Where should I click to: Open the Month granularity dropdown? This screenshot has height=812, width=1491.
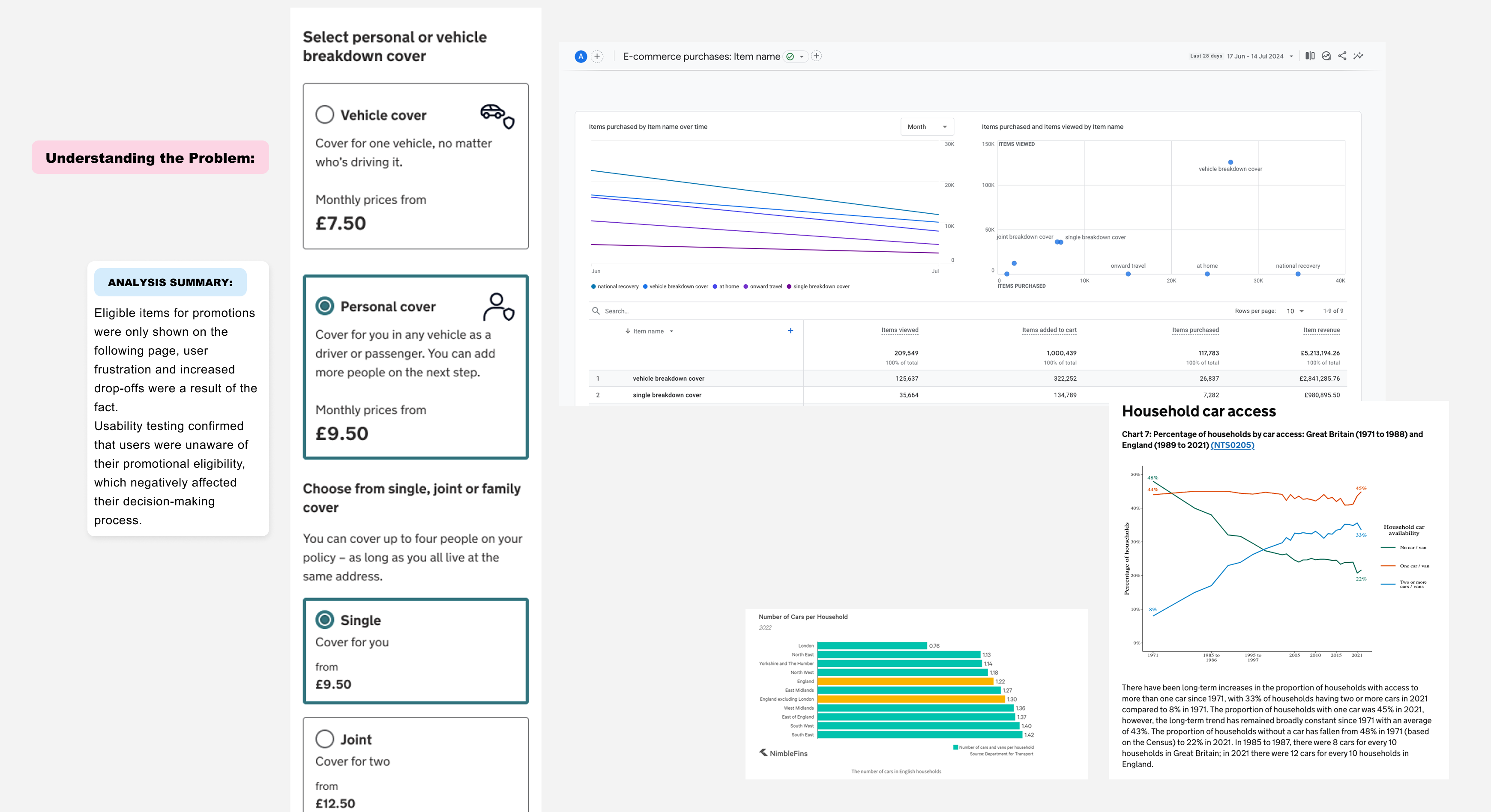pos(927,127)
